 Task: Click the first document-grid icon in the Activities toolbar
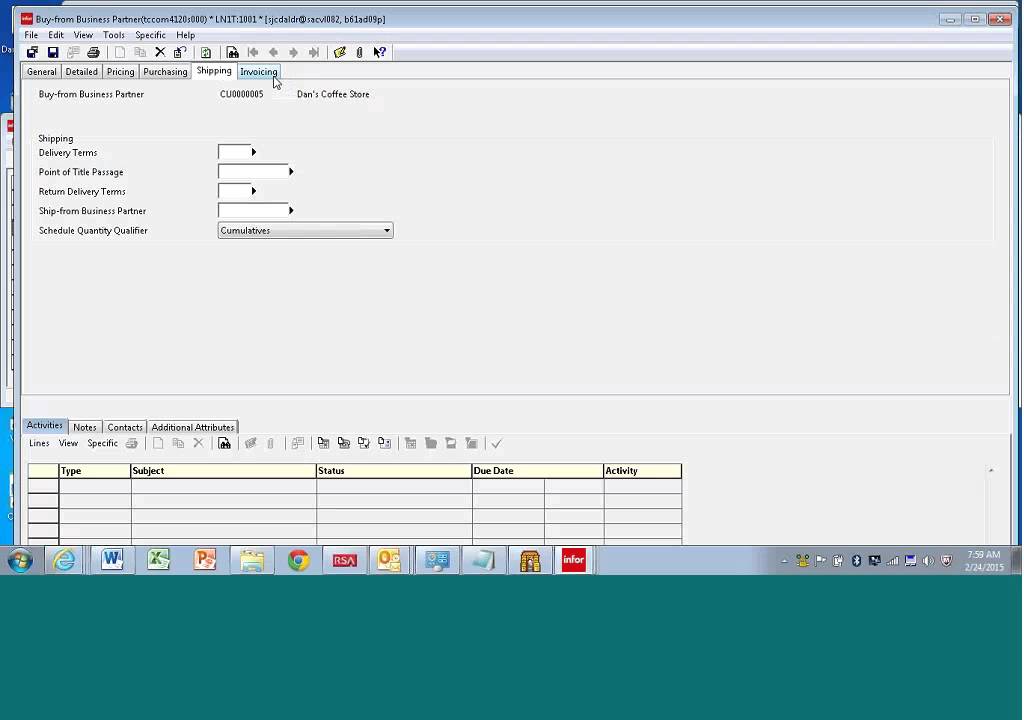[323, 444]
